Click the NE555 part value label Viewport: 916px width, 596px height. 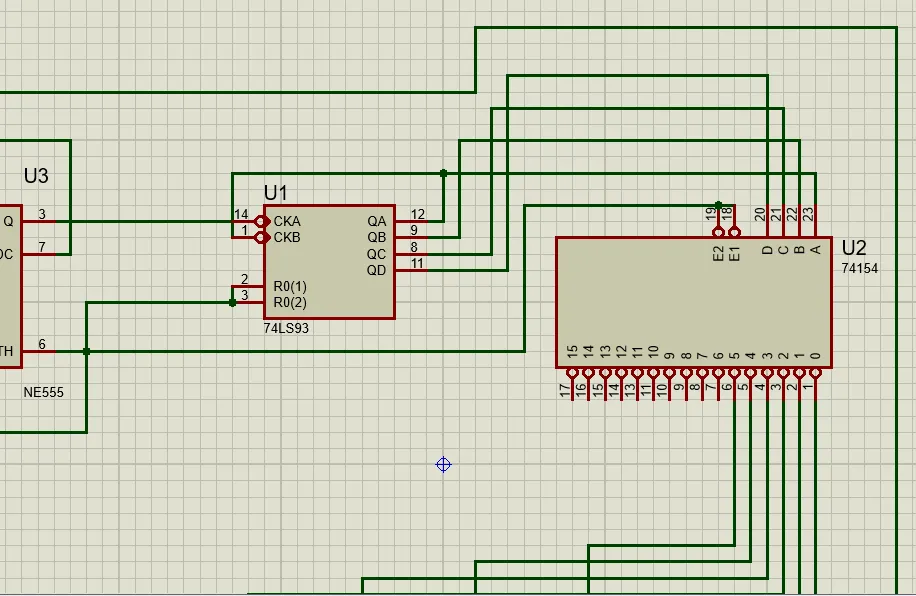[43, 393]
